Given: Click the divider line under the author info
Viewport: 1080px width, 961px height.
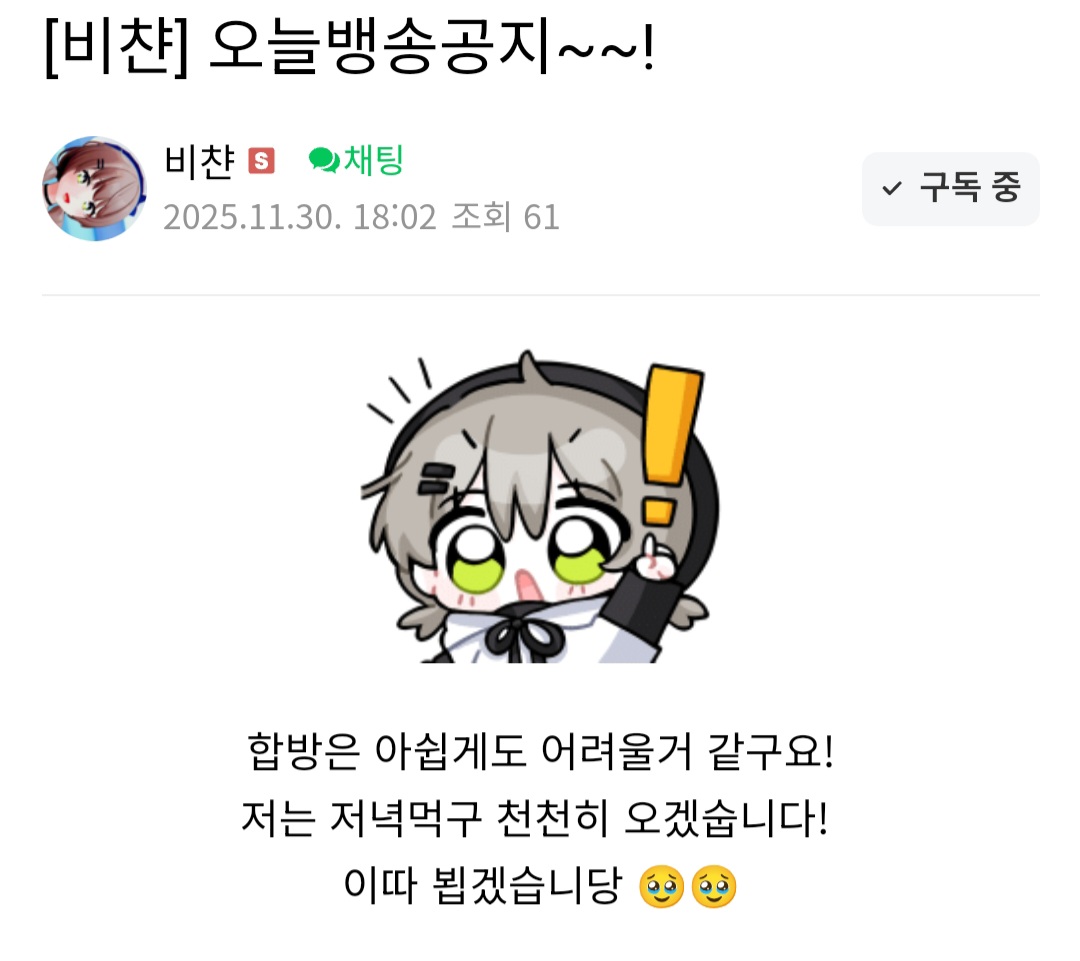Looking at the screenshot, I should 541,295.
